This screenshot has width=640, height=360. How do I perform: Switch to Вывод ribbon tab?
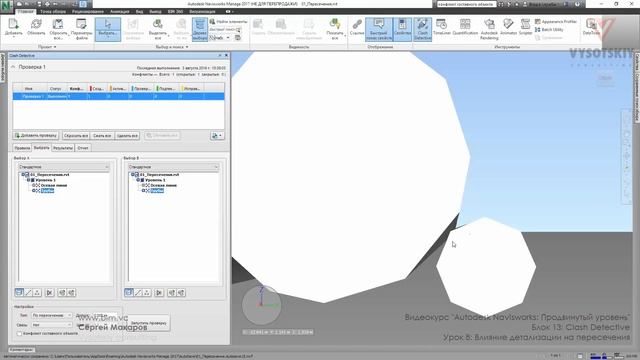click(155, 11)
